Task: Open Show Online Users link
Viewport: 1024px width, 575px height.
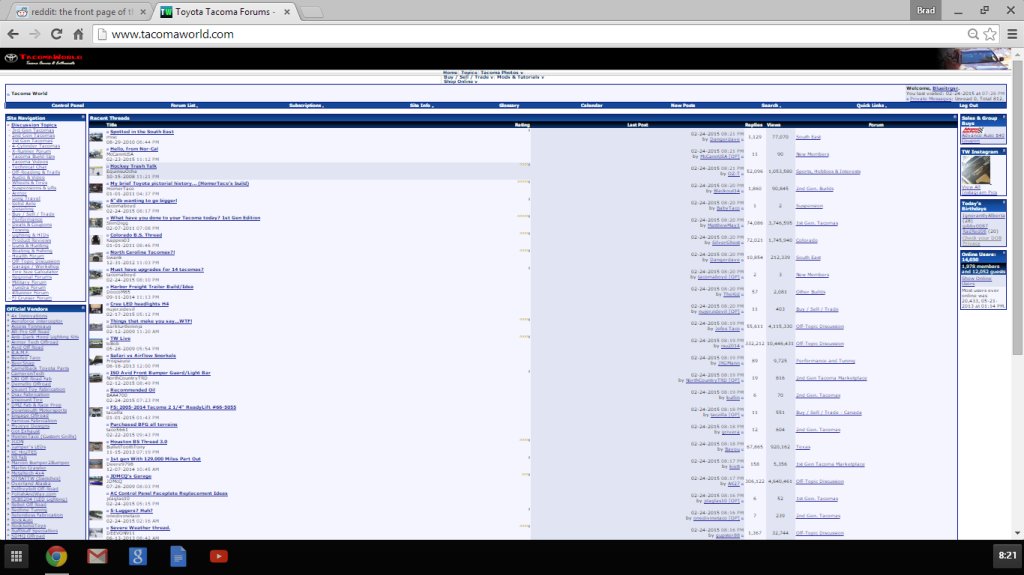Action: 976,280
